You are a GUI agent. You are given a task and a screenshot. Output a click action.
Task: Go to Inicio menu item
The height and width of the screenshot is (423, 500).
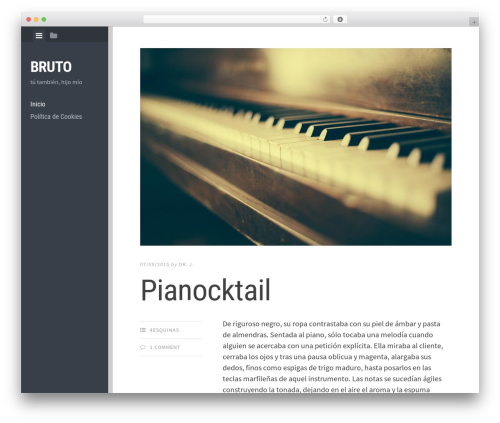pyautogui.click(x=38, y=104)
